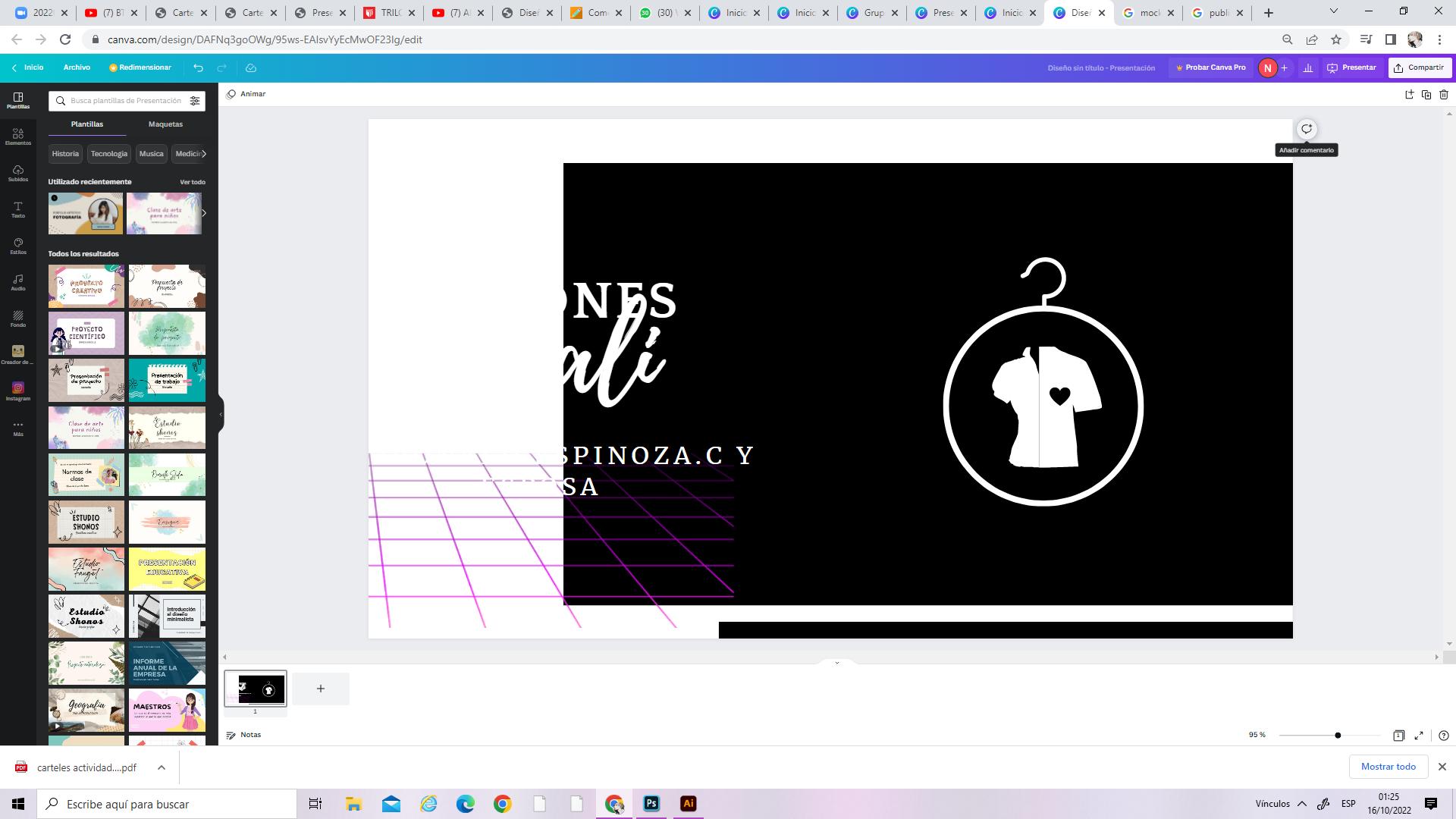The width and height of the screenshot is (1456, 819).
Task: Open the Archivo menu
Action: coord(77,67)
